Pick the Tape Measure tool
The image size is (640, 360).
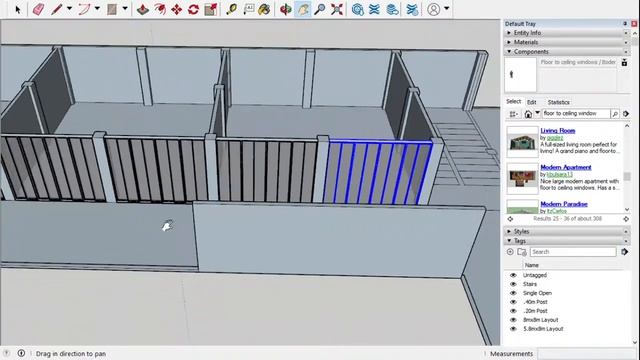point(231,9)
